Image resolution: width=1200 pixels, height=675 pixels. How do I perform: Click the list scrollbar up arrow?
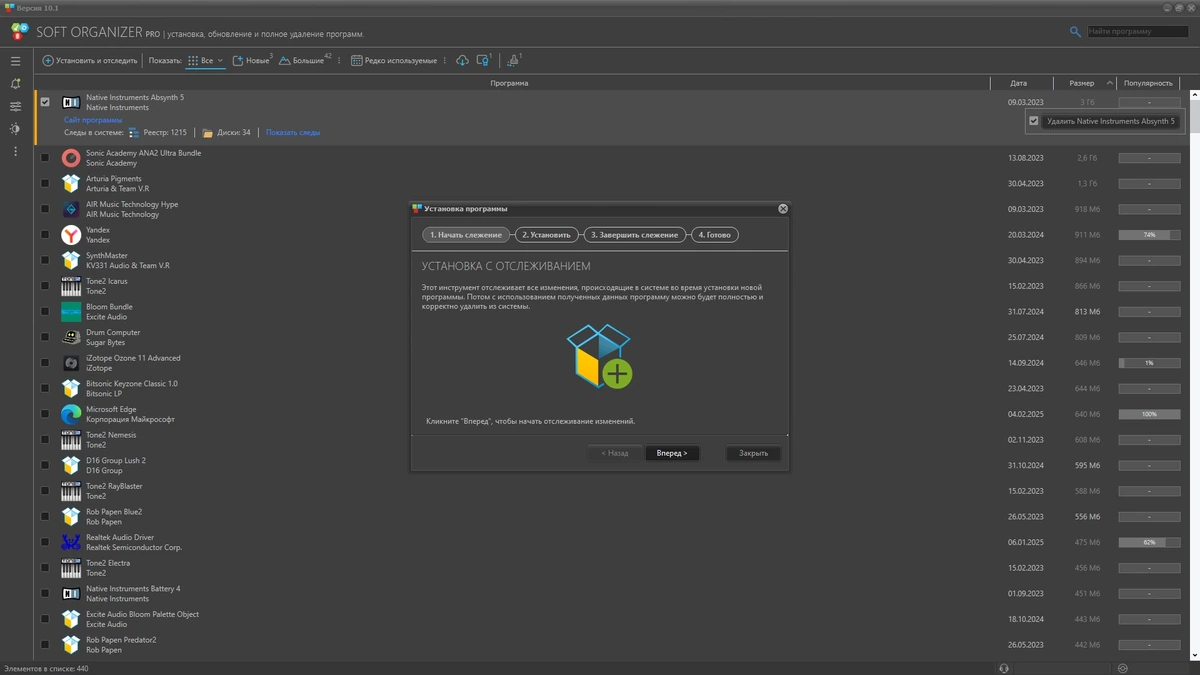(1195, 95)
